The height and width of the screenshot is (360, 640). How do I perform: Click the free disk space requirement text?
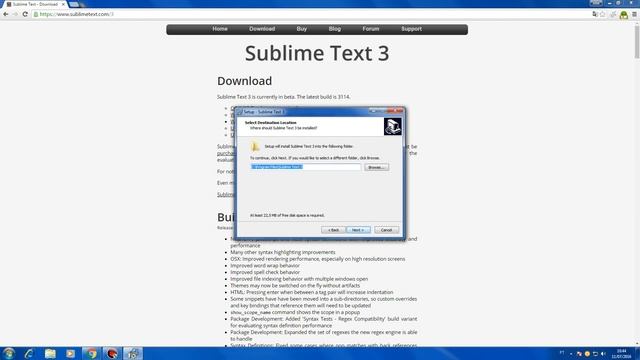tap(287, 215)
